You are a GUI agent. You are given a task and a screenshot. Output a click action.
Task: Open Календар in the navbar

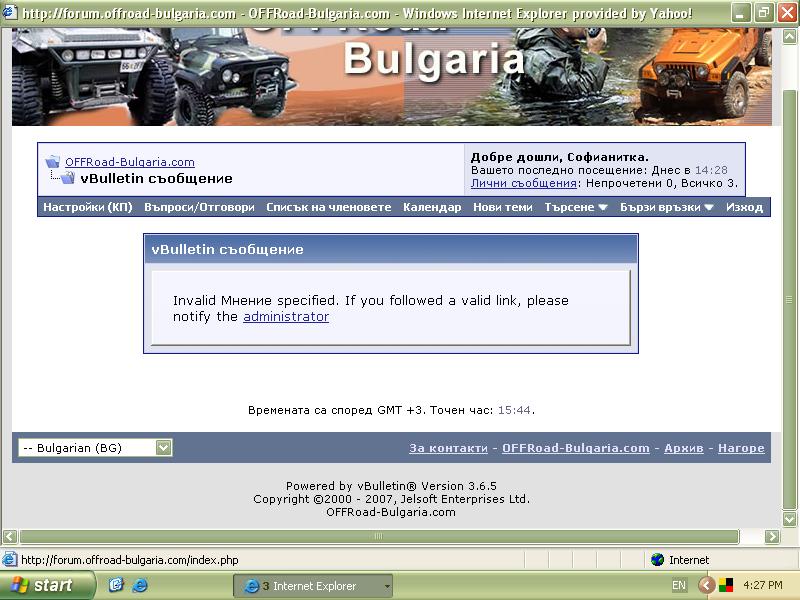(432, 207)
